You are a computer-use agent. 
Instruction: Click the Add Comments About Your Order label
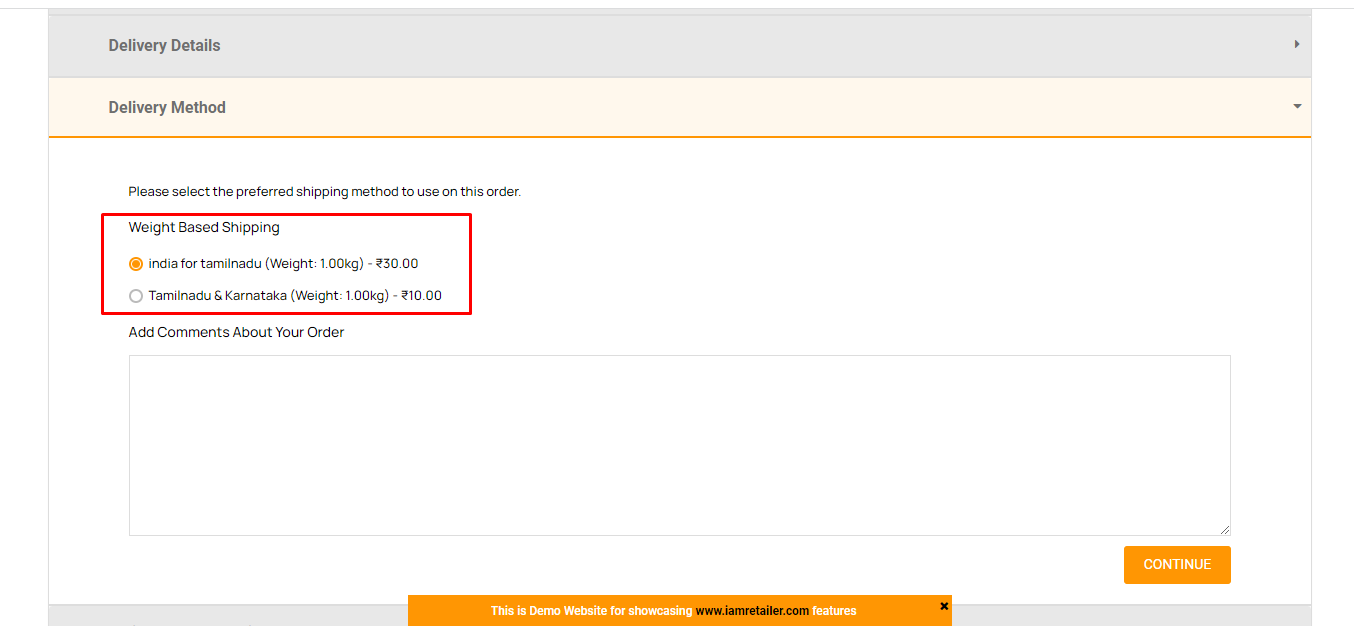(x=236, y=332)
